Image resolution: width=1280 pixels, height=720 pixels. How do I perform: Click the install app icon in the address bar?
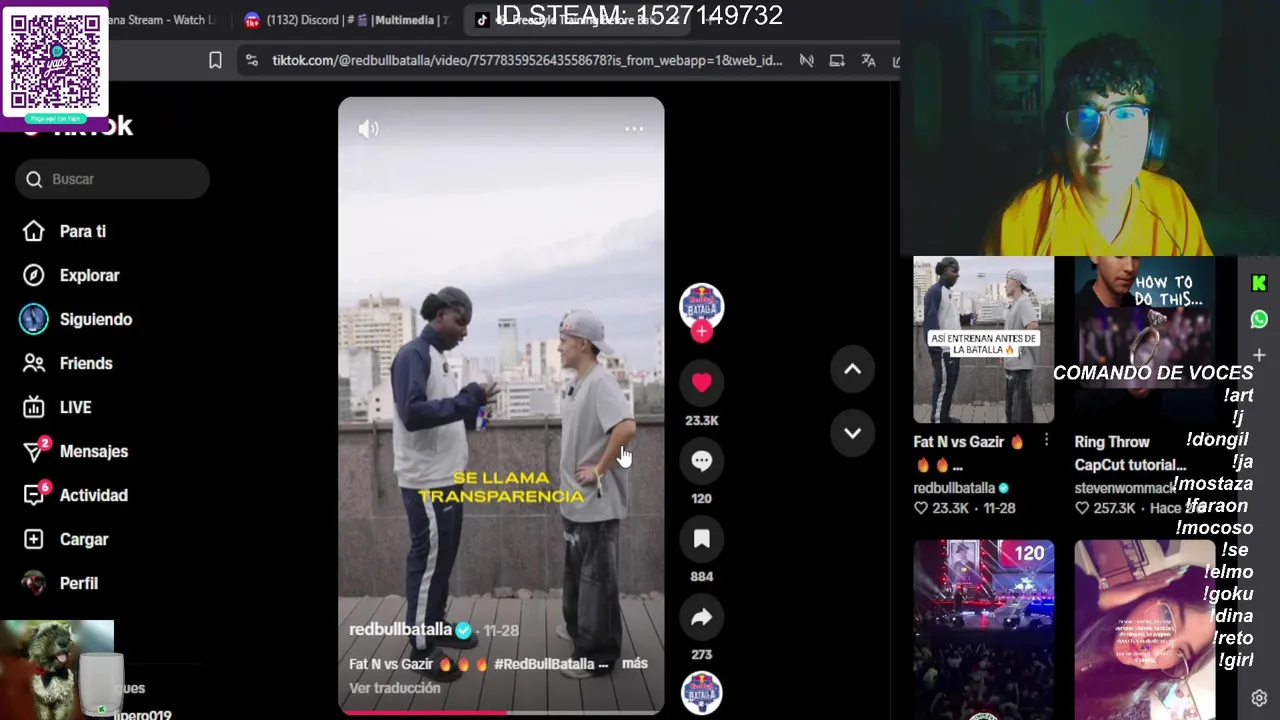click(837, 61)
